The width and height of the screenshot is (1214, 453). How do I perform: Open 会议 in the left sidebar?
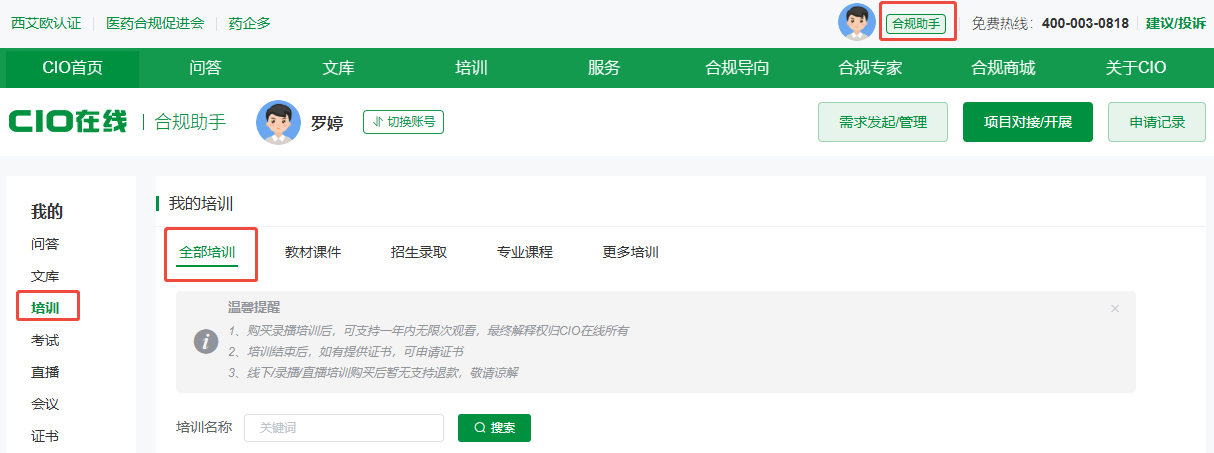point(45,404)
